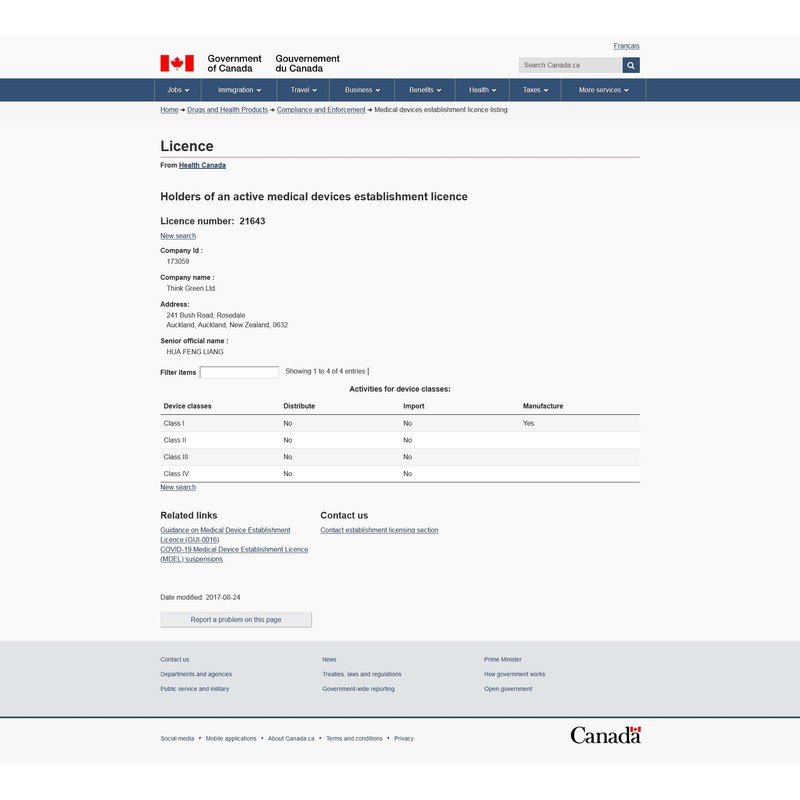Click the Government of Canada flag logo
This screenshot has height=800, width=800.
pos(177,64)
